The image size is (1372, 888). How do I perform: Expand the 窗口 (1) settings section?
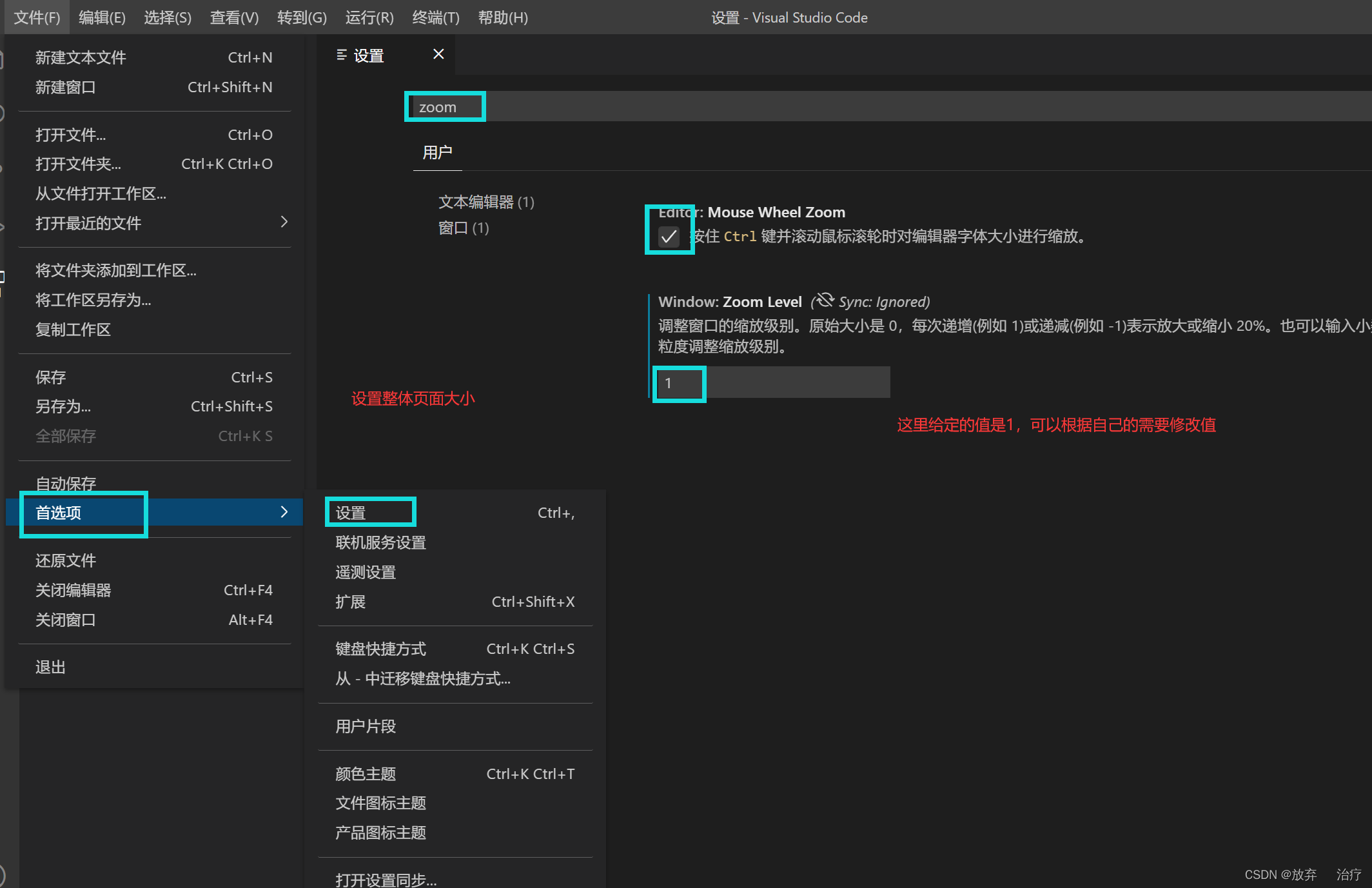[x=463, y=228]
